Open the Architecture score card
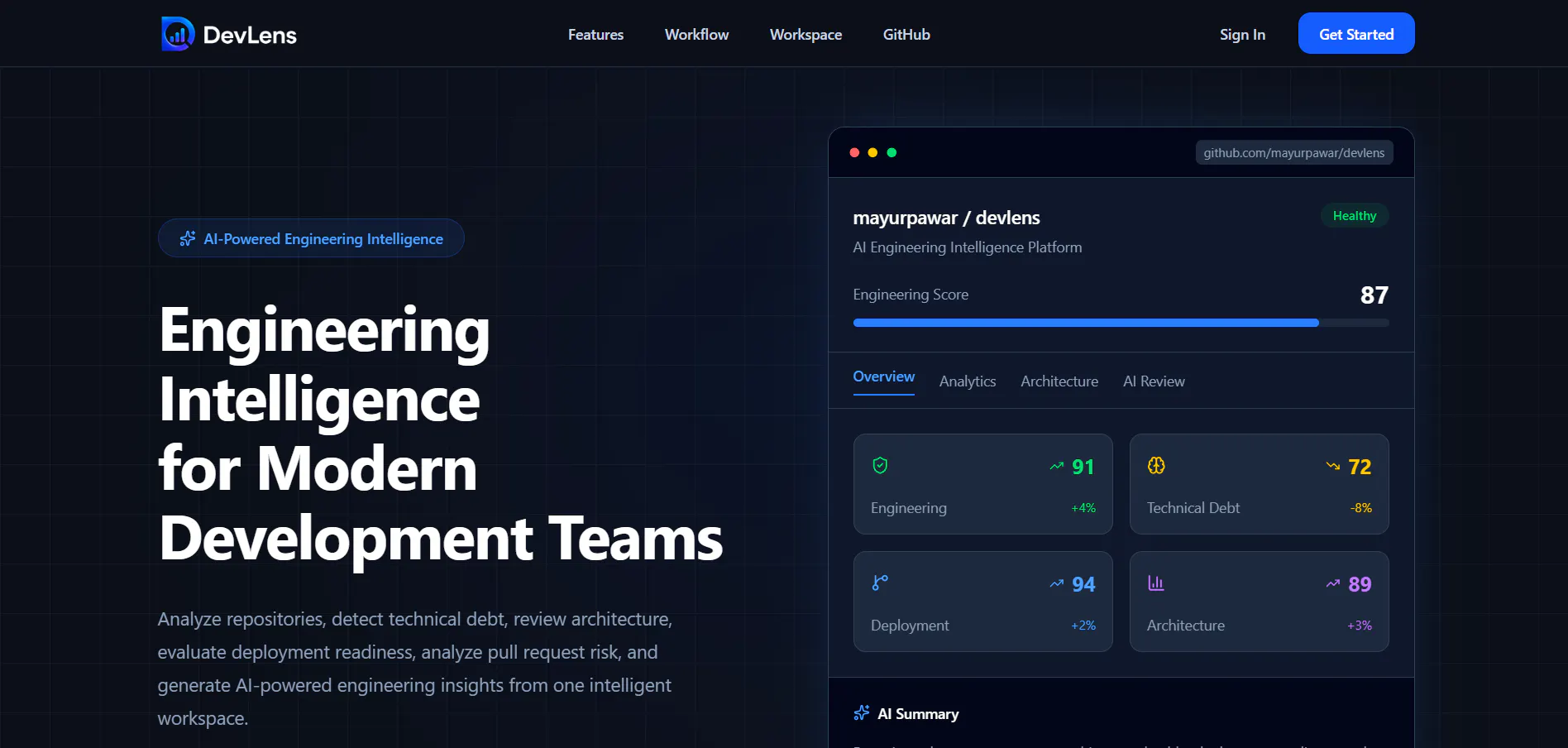Image resolution: width=1568 pixels, height=748 pixels. click(1260, 602)
